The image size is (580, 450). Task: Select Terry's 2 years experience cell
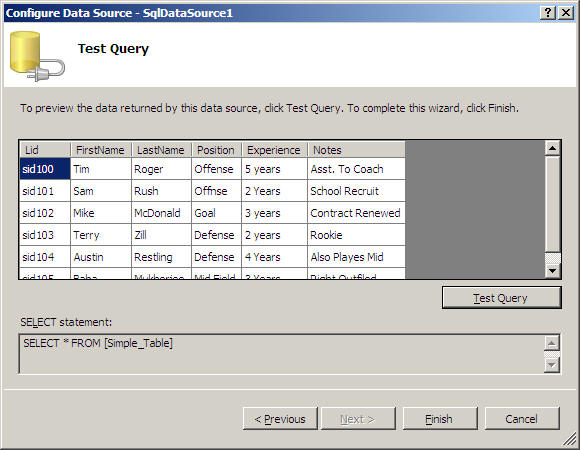274,235
